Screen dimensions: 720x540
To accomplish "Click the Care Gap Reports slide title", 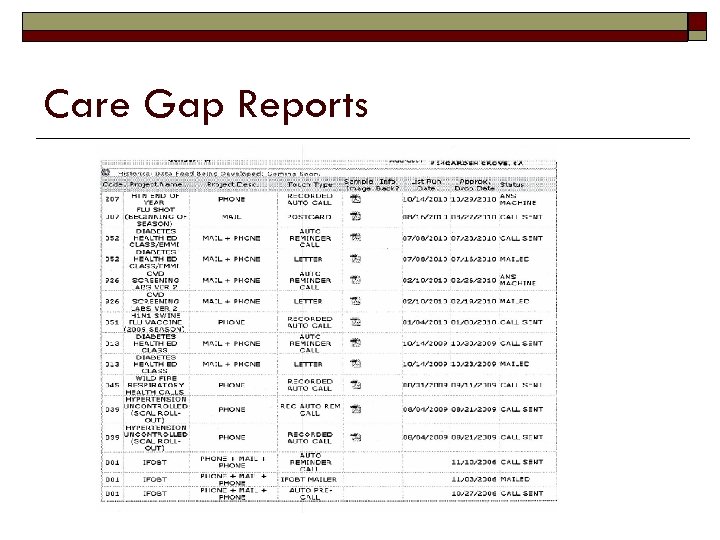I will point(206,105).
